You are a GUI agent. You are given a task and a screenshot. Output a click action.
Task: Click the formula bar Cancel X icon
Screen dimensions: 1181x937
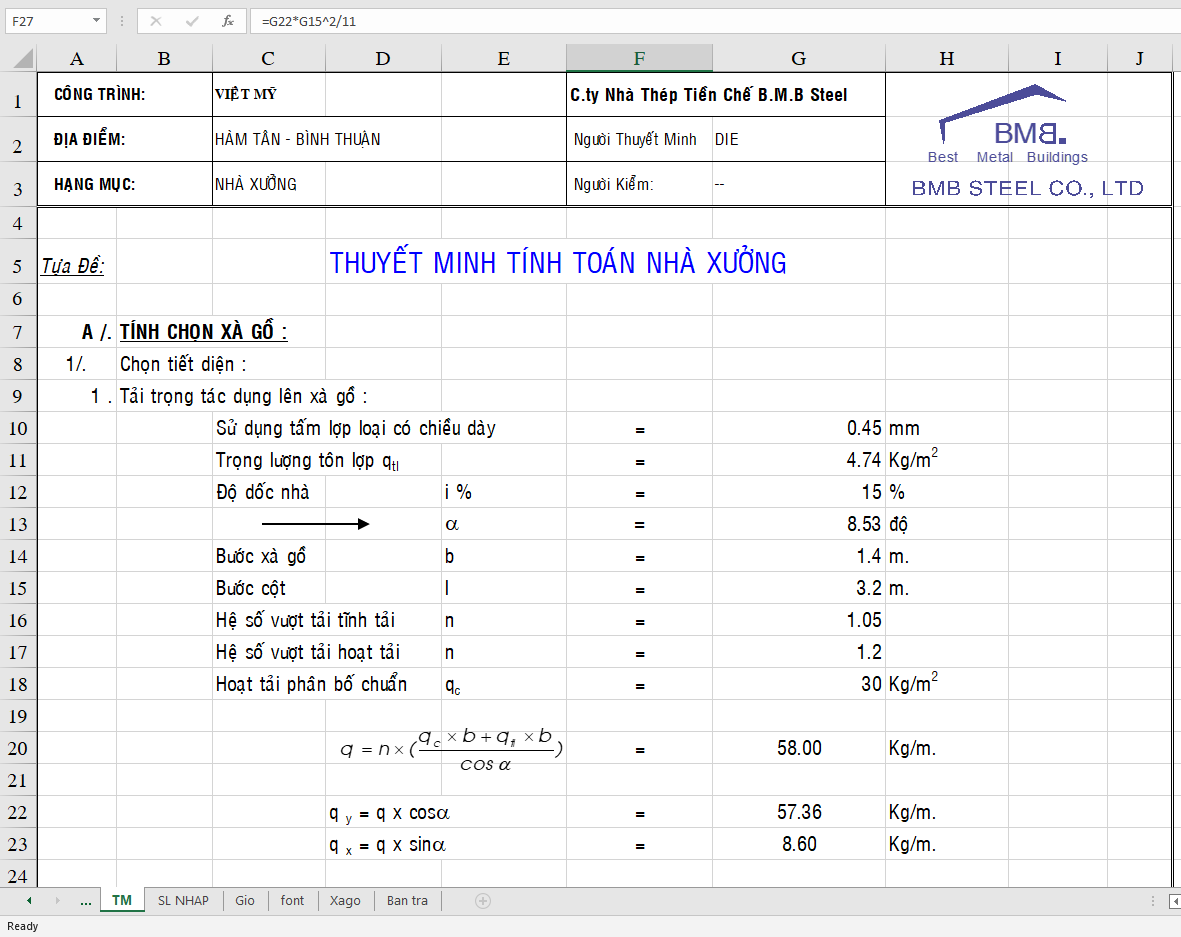click(x=158, y=20)
